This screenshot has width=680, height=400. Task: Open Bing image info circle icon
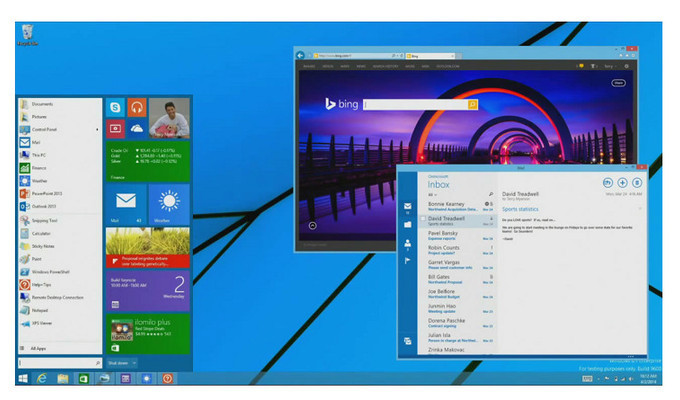[x=312, y=226]
